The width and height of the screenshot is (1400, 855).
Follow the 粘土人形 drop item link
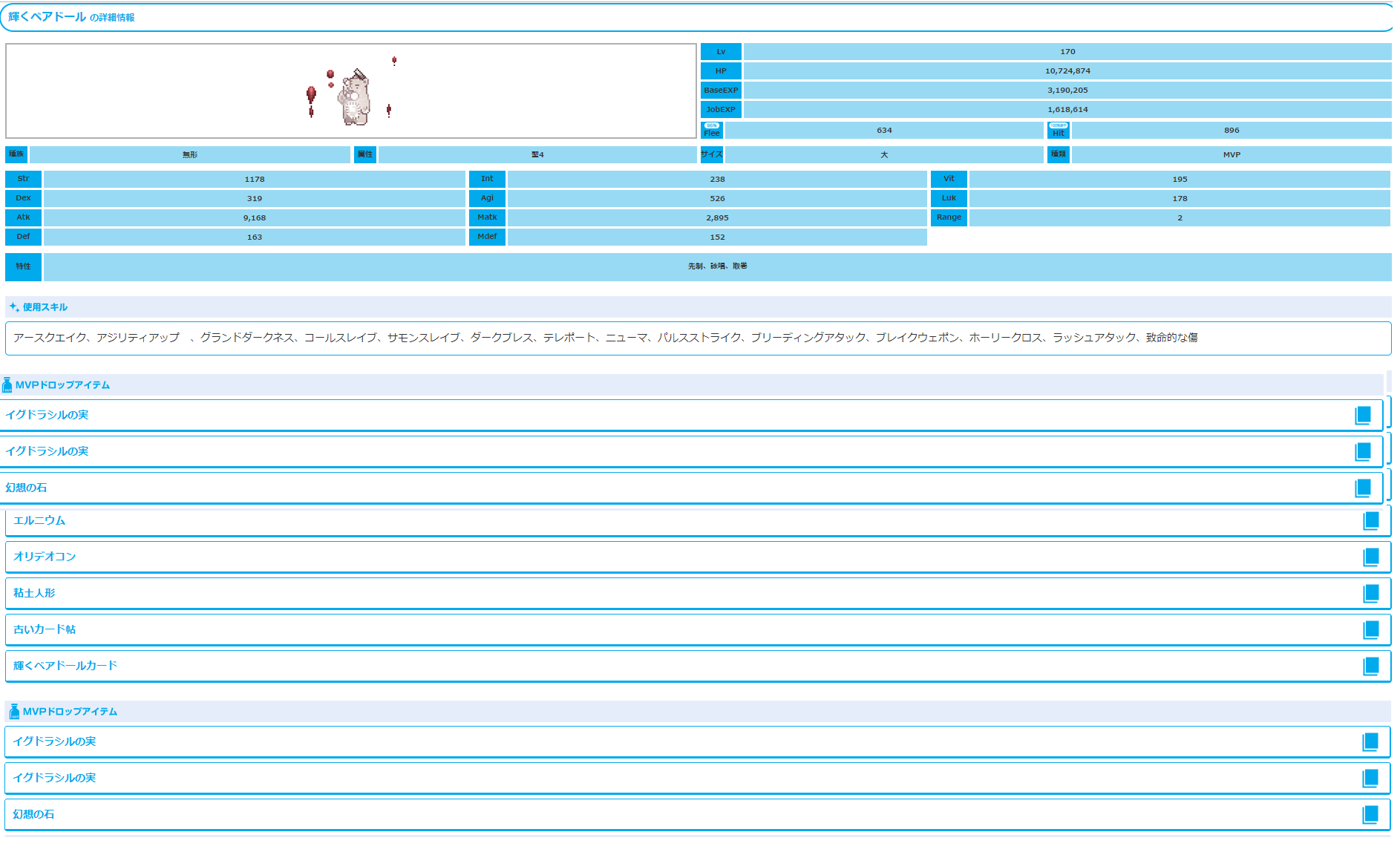34,593
